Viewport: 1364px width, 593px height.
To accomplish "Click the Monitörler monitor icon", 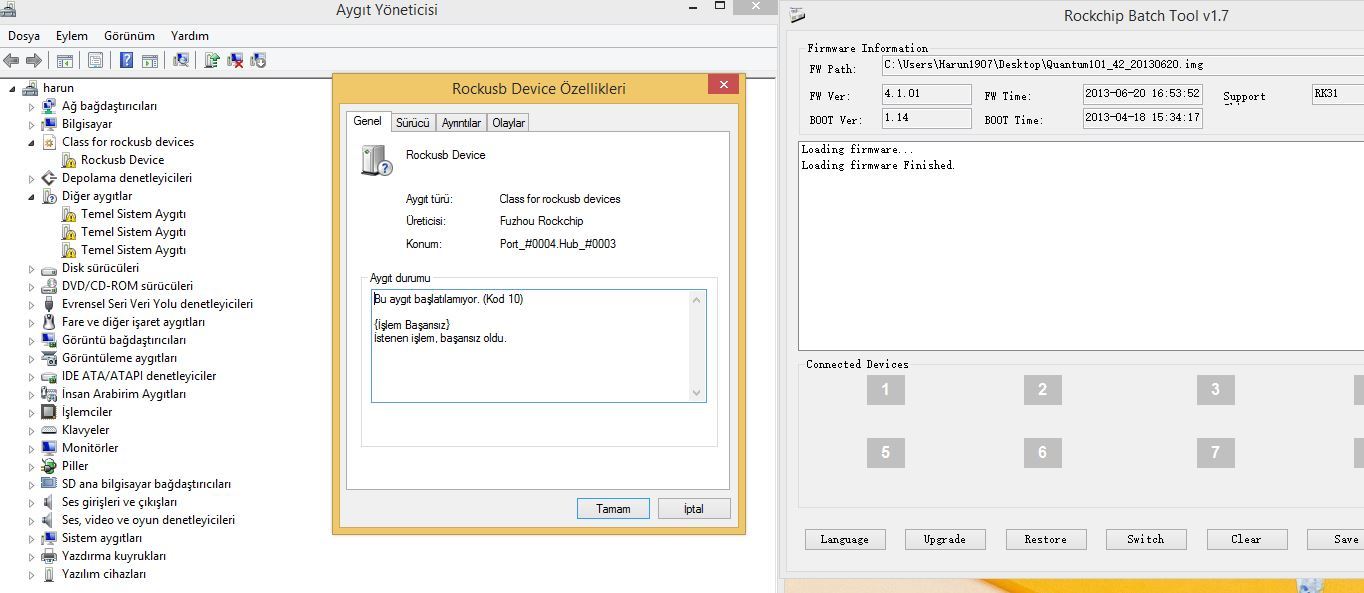I will [x=49, y=448].
